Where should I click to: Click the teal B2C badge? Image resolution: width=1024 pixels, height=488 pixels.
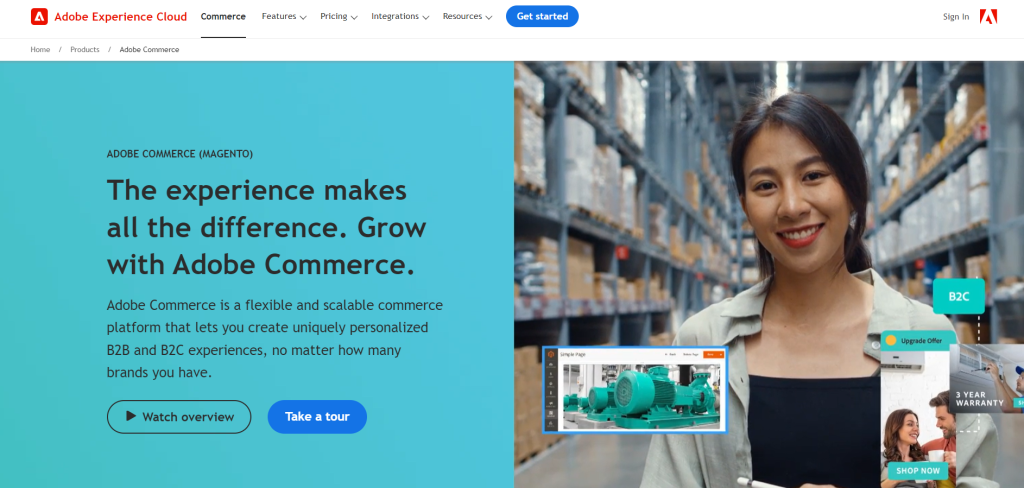[x=958, y=297]
